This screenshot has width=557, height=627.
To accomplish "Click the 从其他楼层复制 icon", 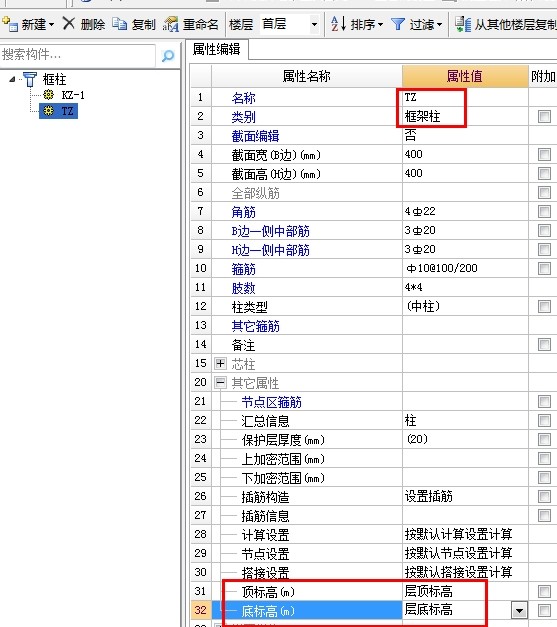I will [x=463, y=24].
